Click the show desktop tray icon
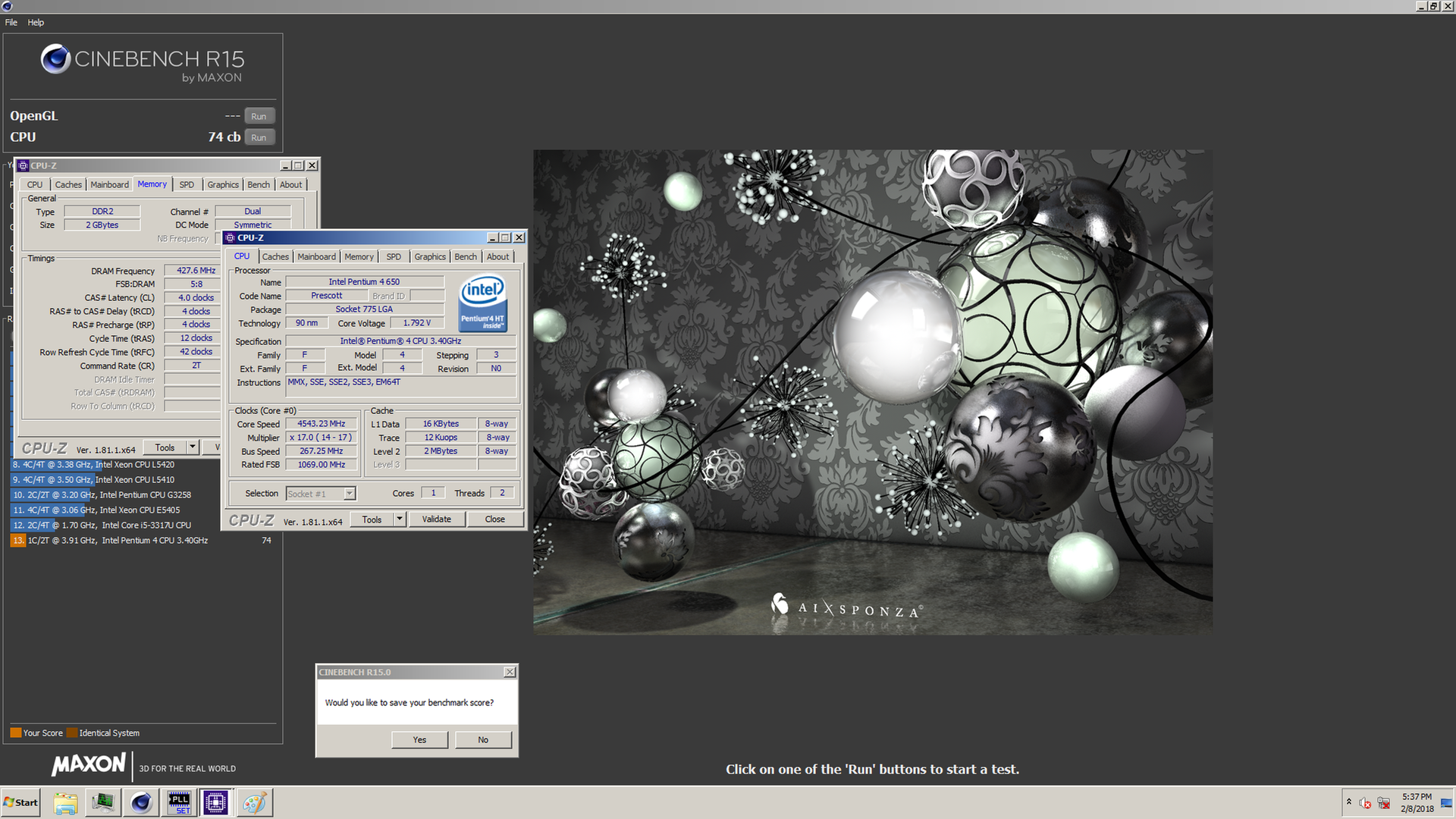This screenshot has height=819, width=1456. [x=1446, y=802]
